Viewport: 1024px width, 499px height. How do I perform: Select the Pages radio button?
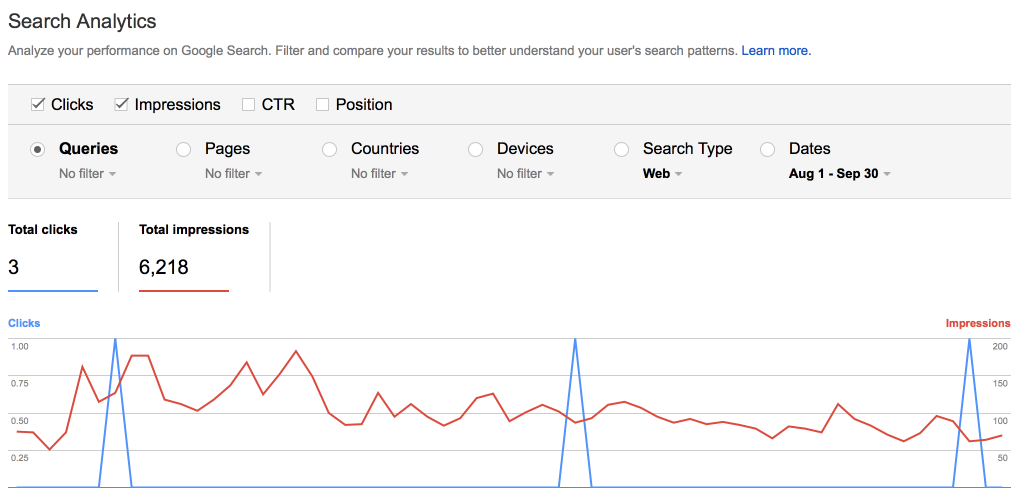(184, 150)
